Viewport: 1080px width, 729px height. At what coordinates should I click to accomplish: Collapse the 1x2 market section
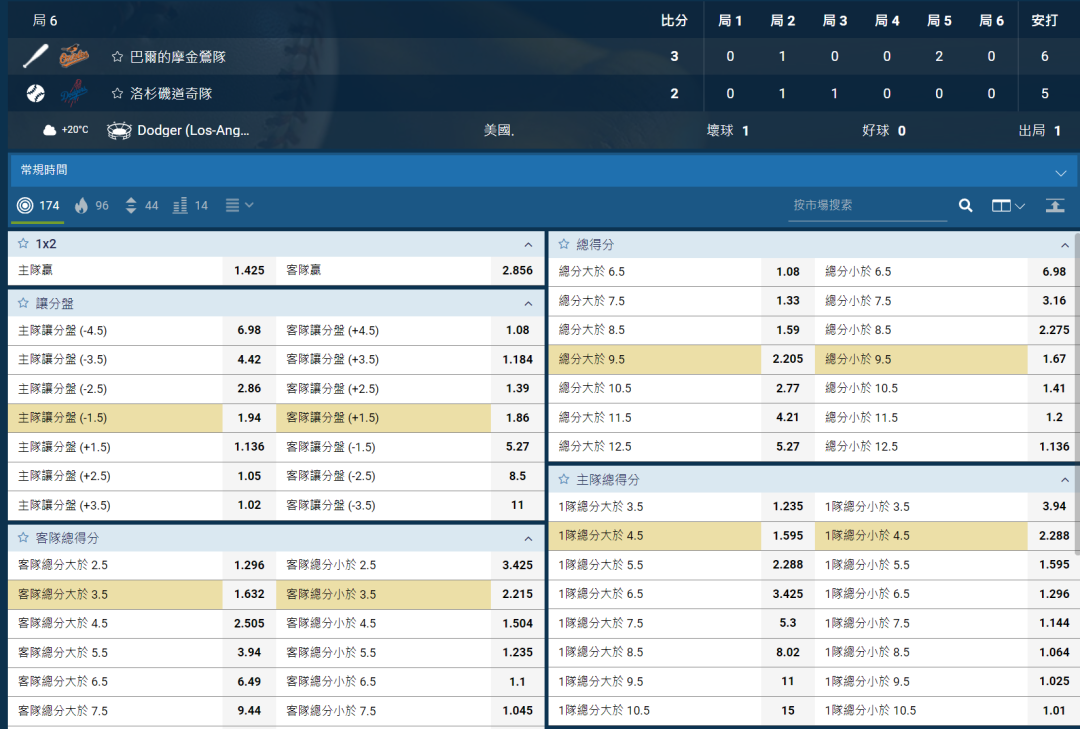click(528, 244)
